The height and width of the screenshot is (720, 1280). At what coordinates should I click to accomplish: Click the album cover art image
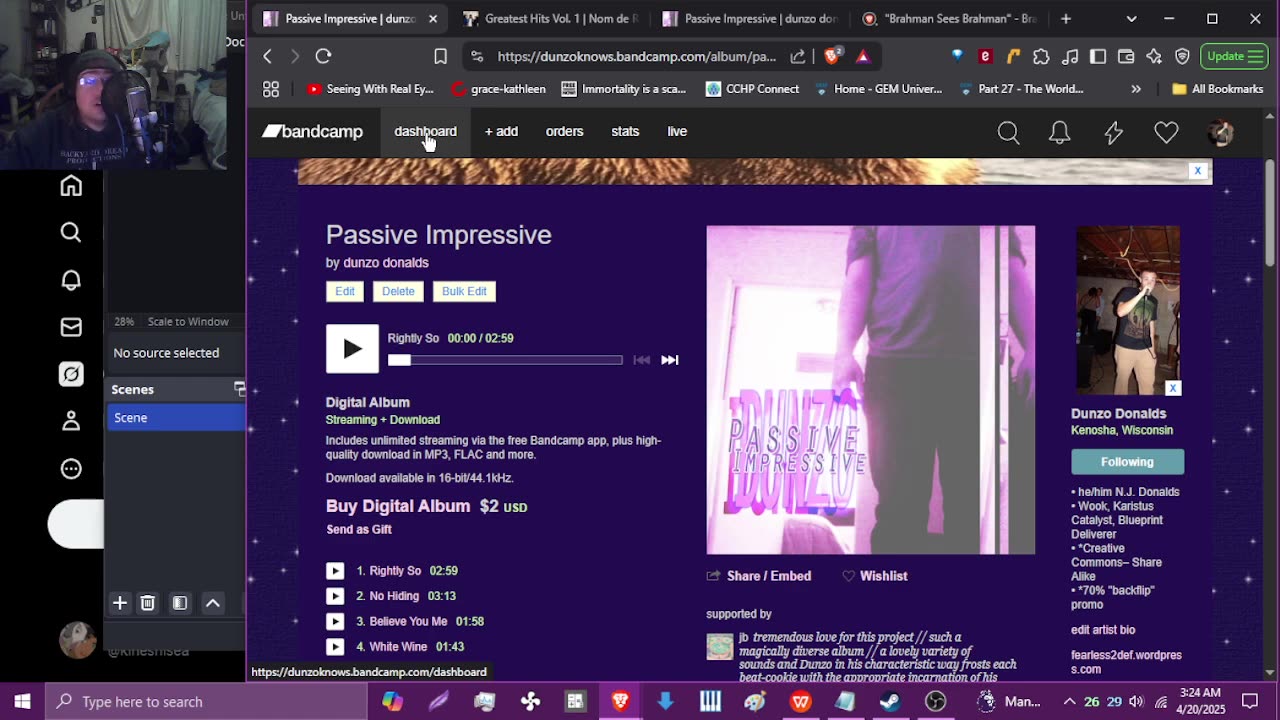click(871, 390)
